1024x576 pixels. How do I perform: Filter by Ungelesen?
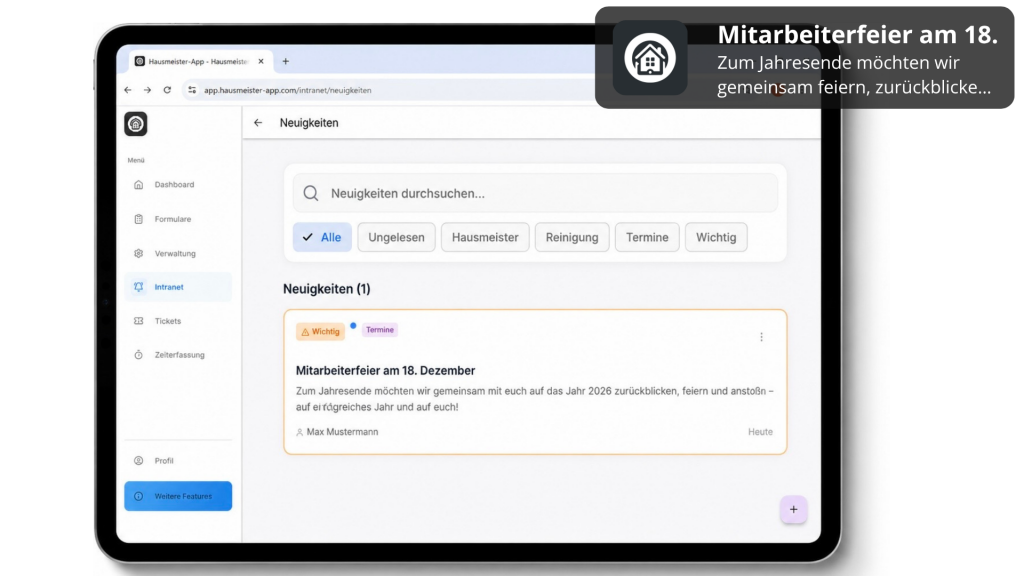pos(396,238)
